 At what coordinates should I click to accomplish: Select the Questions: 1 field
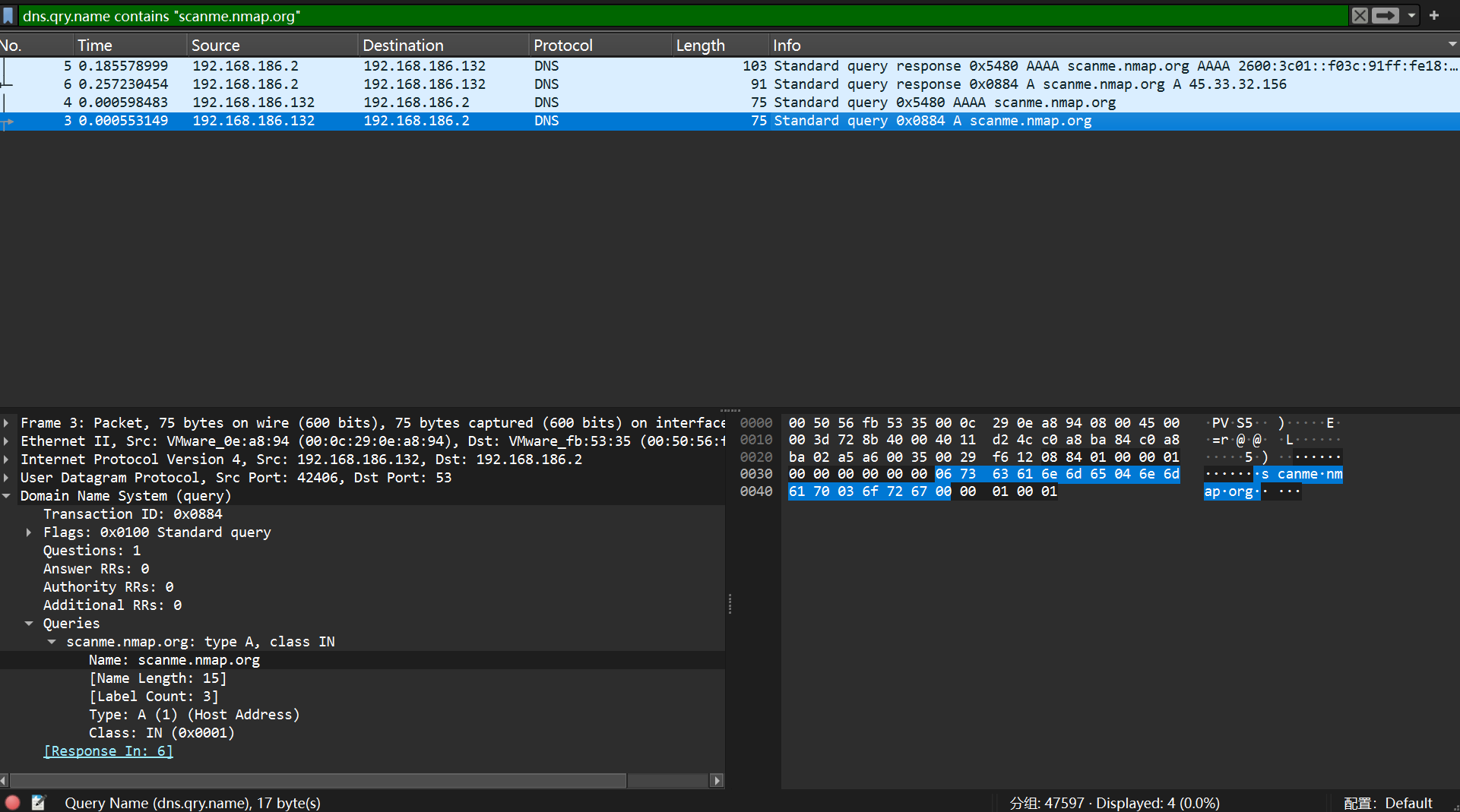coord(92,551)
